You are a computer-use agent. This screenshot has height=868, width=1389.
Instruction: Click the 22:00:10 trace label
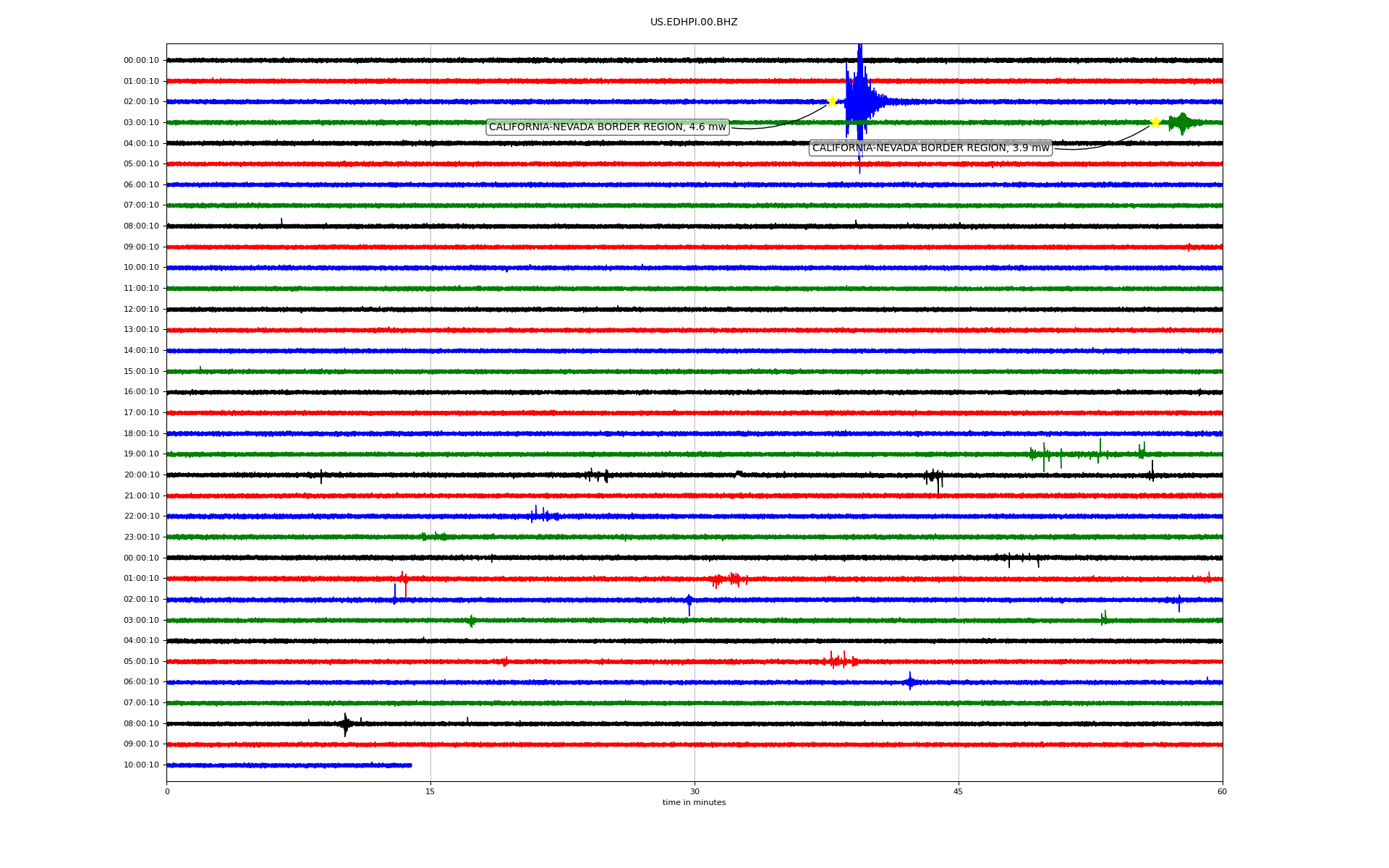141,516
